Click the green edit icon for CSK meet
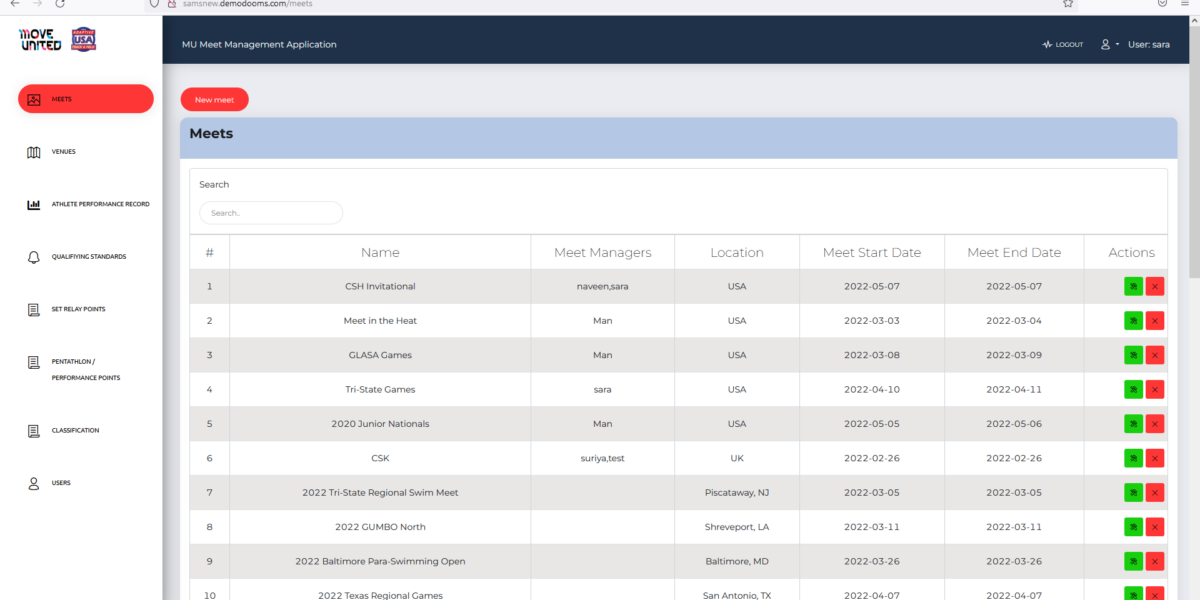This screenshot has width=1200, height=600. tap(1133, 458)
